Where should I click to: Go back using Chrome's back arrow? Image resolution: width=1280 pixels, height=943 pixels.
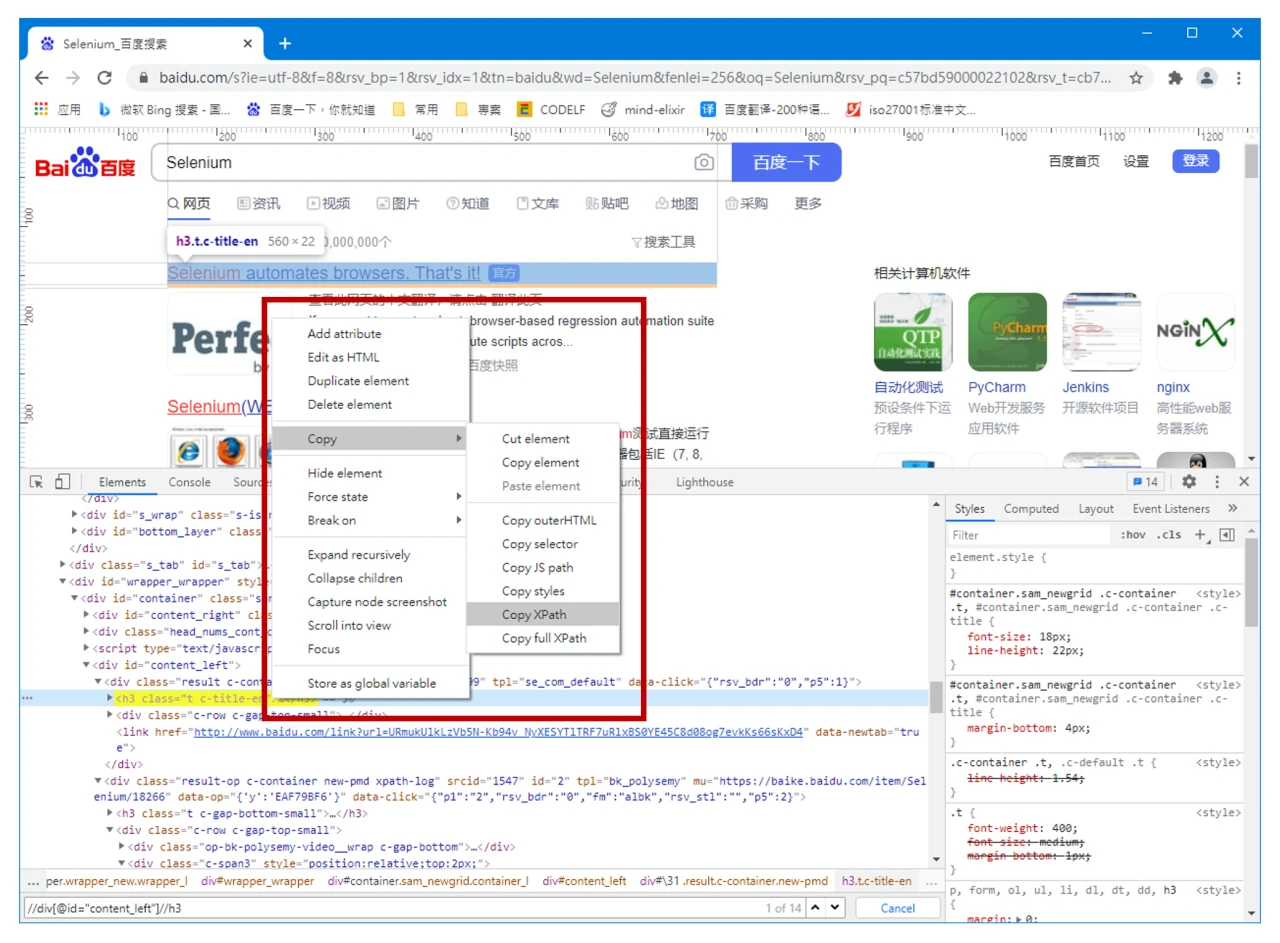pos(41,77)
